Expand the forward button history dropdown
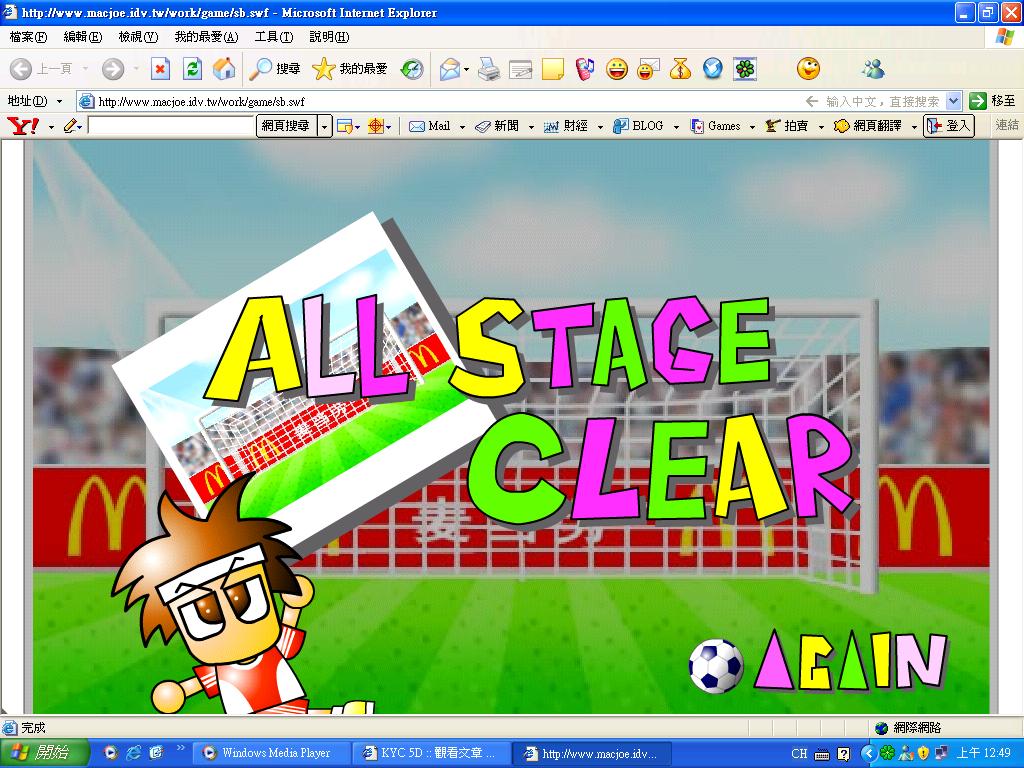The height and width of the screenshot is (768, 1024). (x=136, y=69)
